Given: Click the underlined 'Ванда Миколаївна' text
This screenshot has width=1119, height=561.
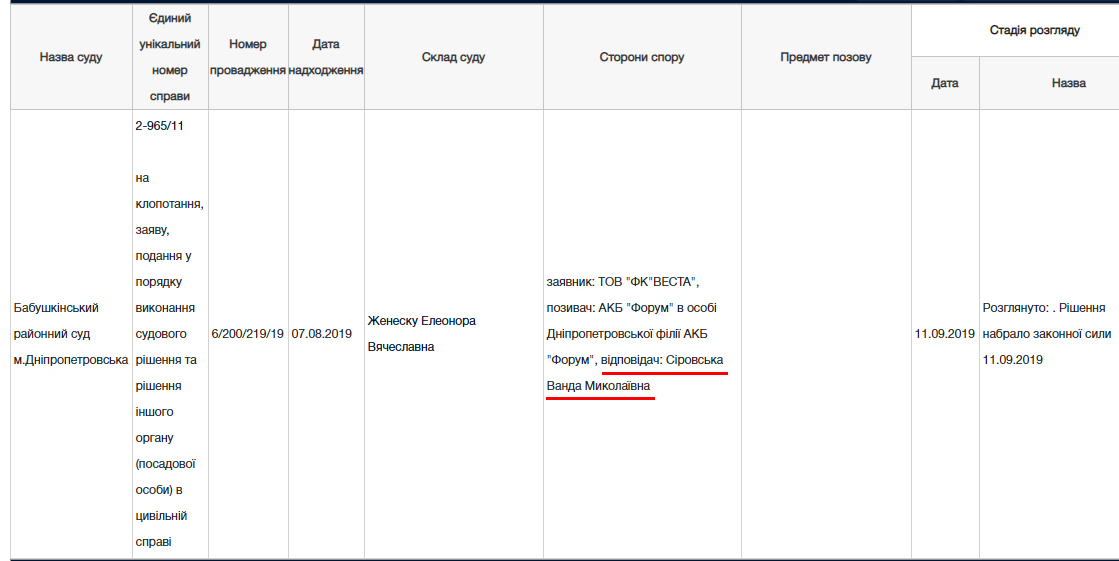Looking at the screenshot, I should pyautogui.click(x=598, y=385).
